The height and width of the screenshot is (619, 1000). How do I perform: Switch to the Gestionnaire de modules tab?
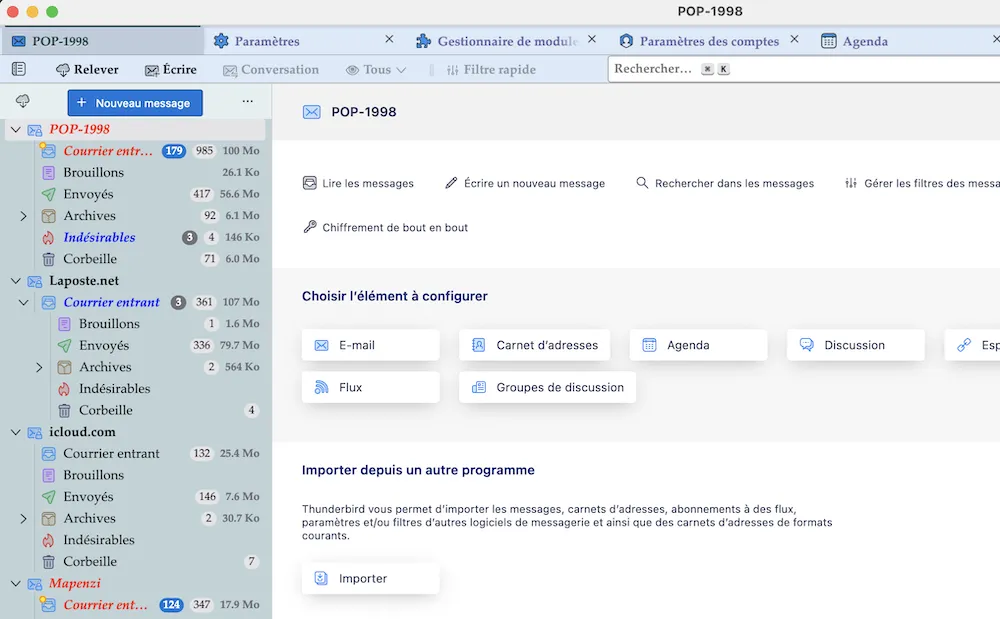[x=507, y=41]
